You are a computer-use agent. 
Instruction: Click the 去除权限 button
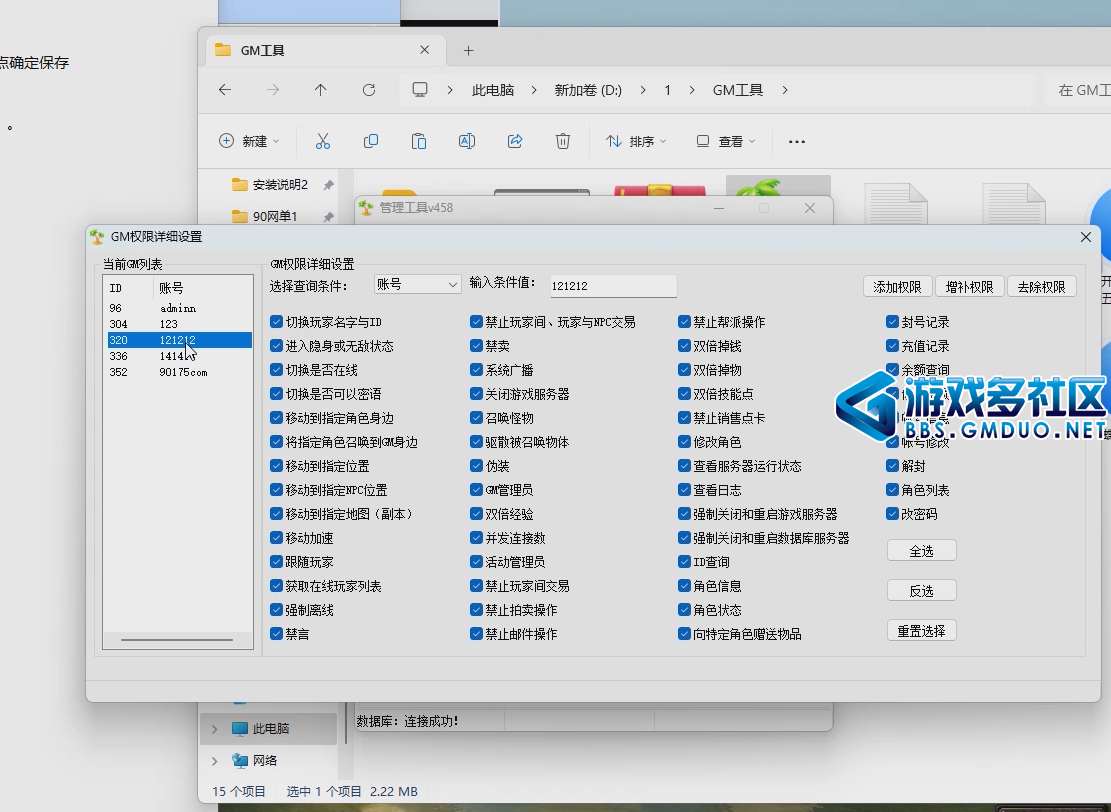1042,286
